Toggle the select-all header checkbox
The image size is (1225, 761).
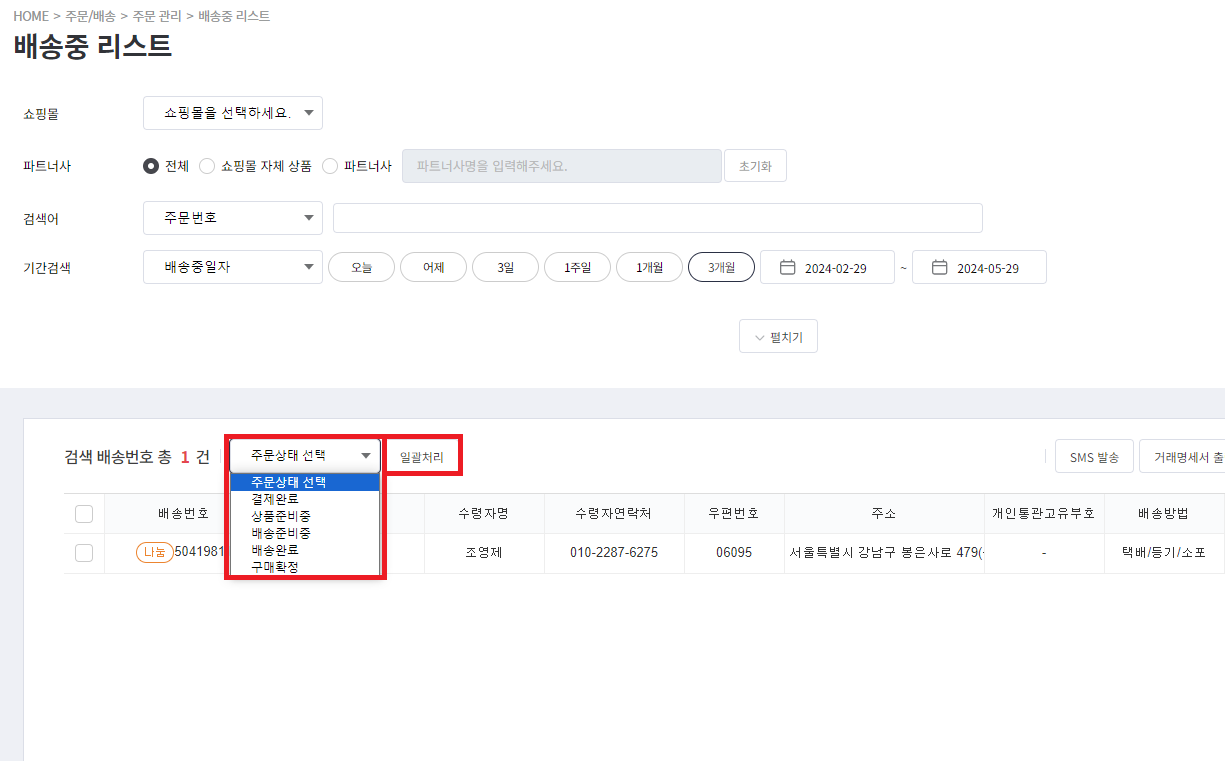click(84, 514)
